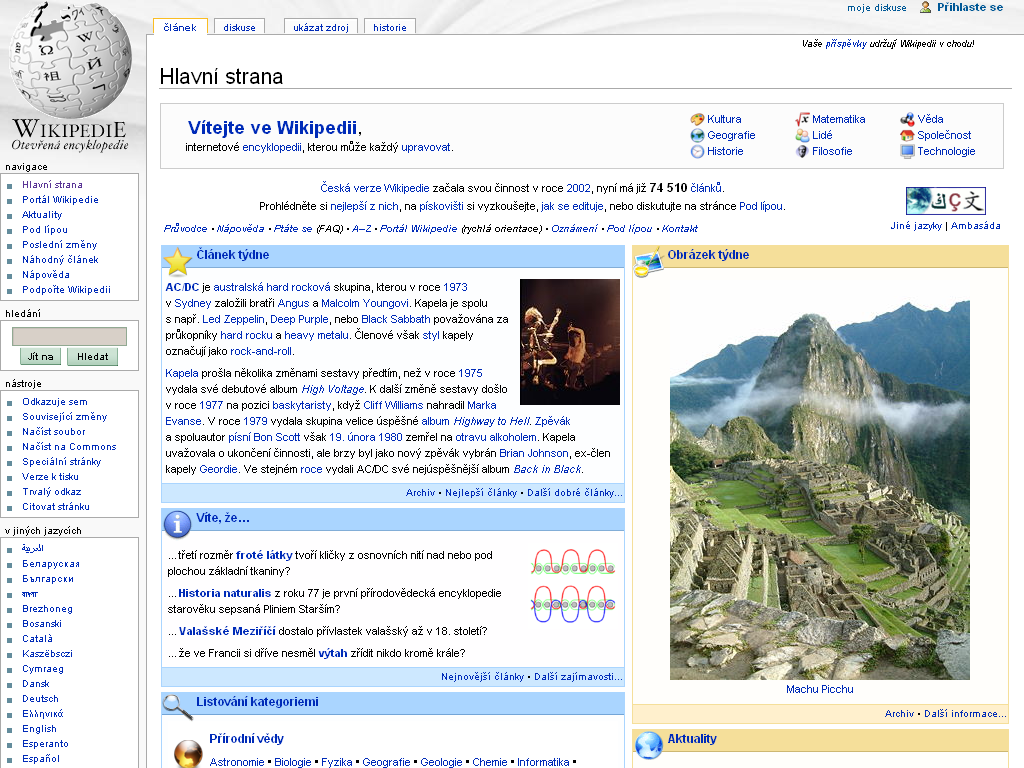Click the Lidé people icon

click(x=802, y=135)
